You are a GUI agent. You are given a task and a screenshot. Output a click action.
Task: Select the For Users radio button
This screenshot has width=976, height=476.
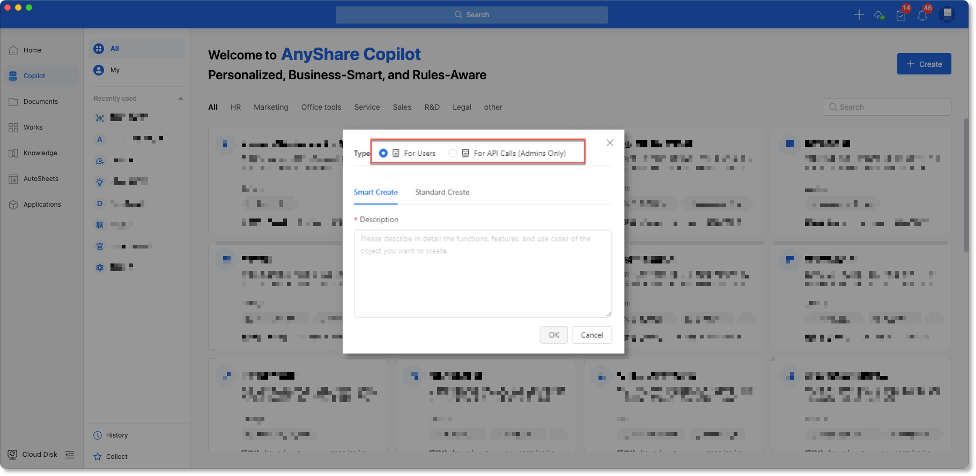(x=384, y=153)
